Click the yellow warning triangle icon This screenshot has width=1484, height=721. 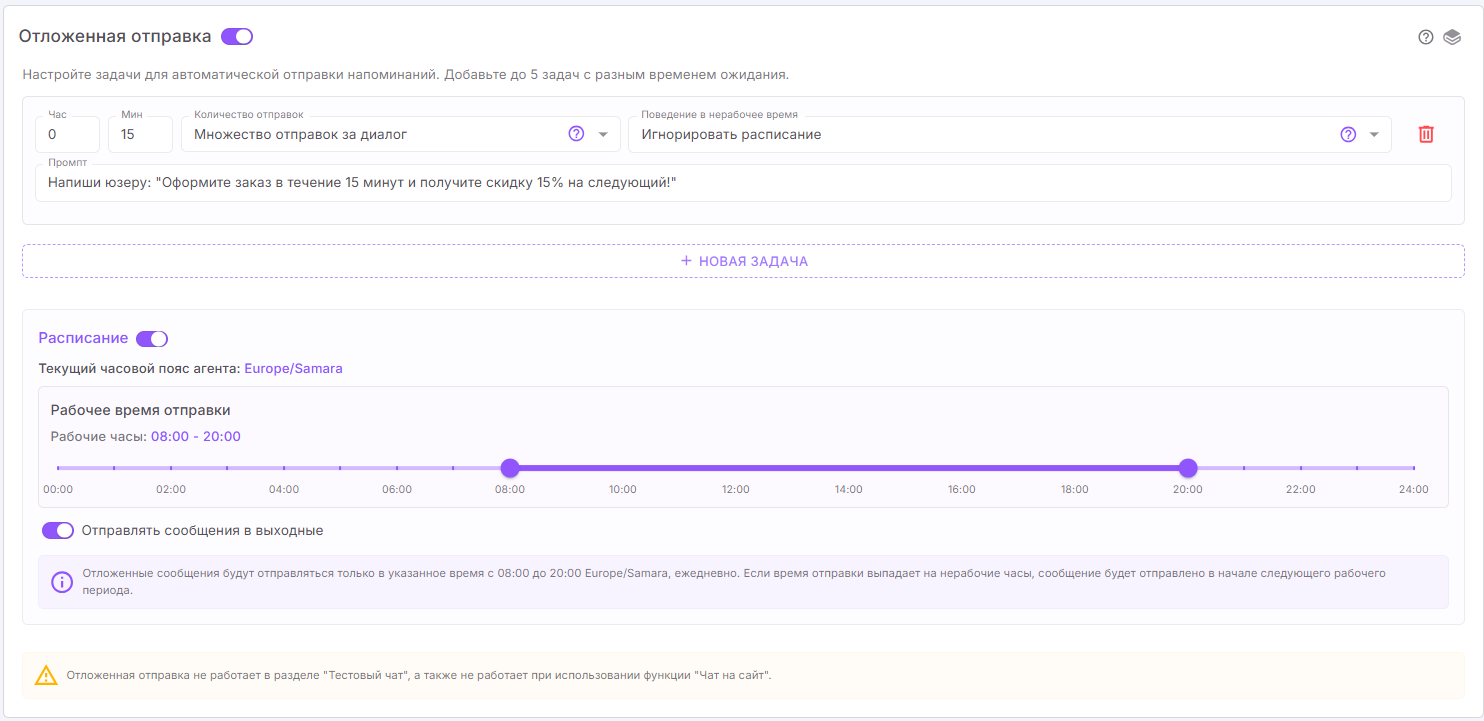46,676
